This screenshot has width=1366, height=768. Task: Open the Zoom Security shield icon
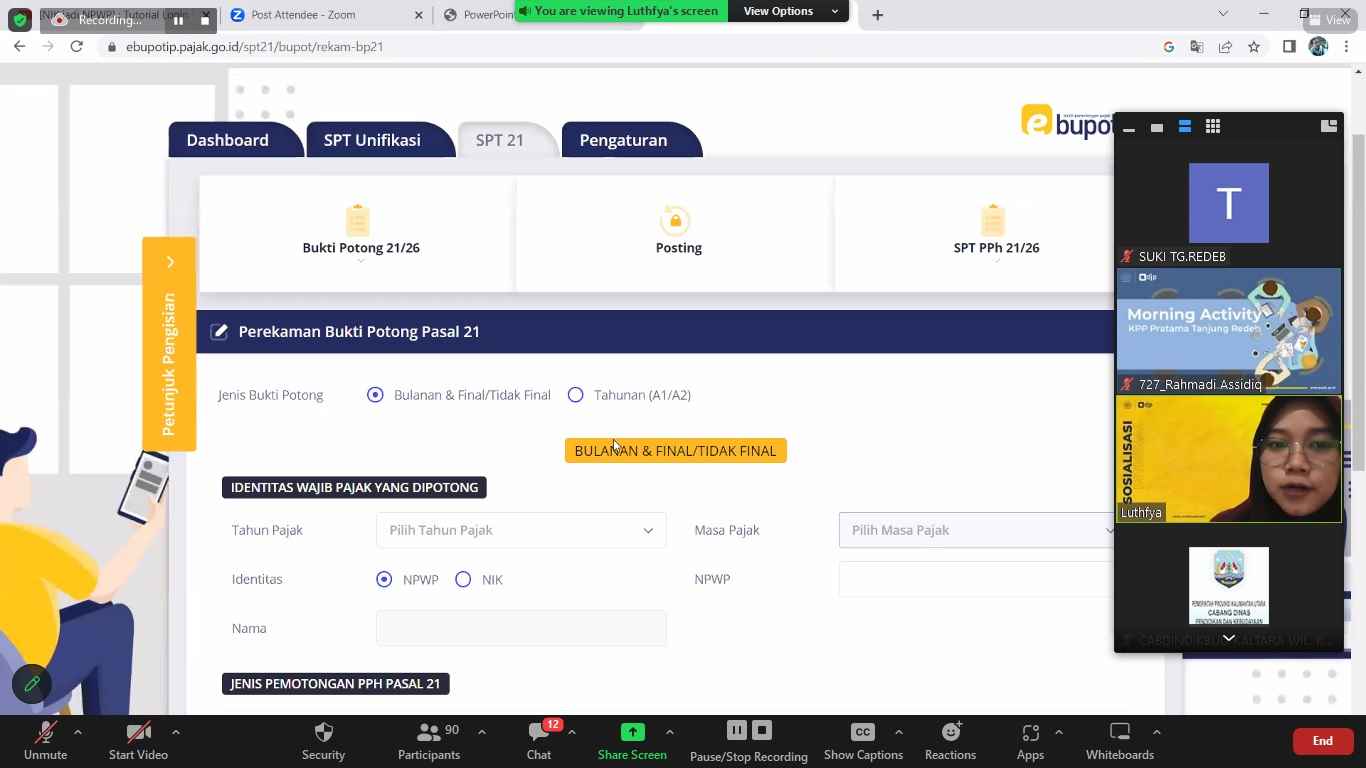coord(323,733)
